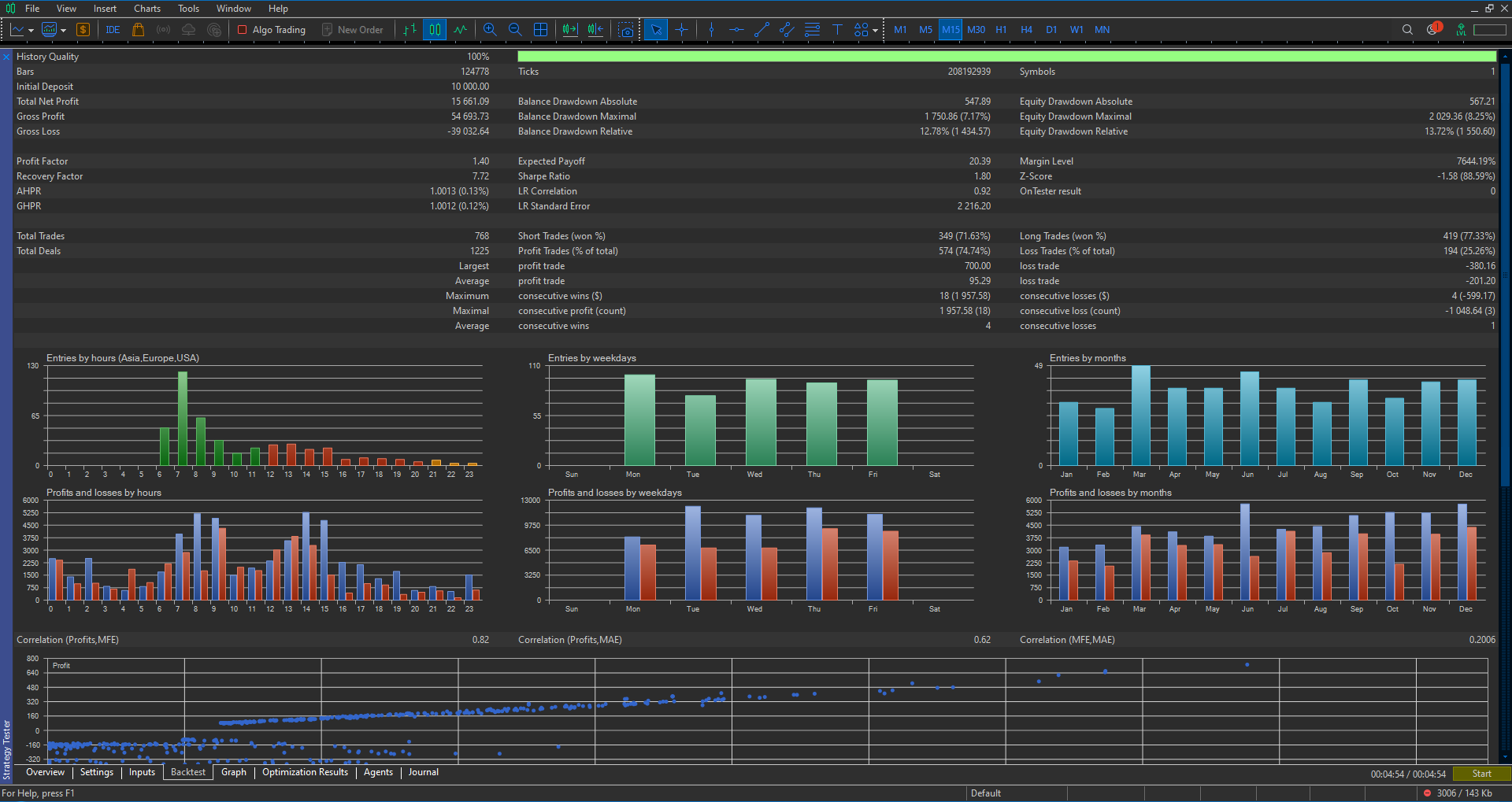
Task: Select the Text insertion tool icon
Action: click(x=838, y=29)
